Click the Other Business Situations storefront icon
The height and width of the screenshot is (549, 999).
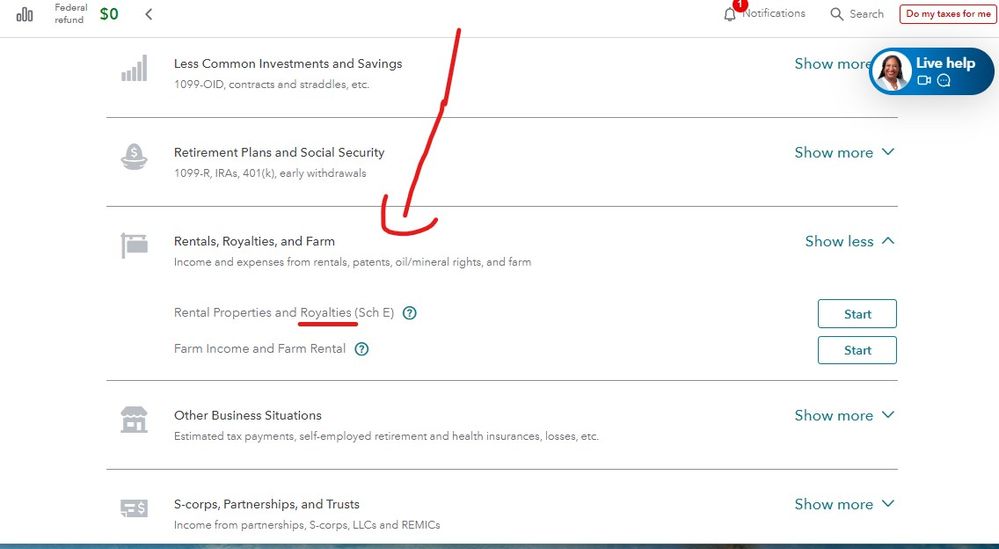134,420
